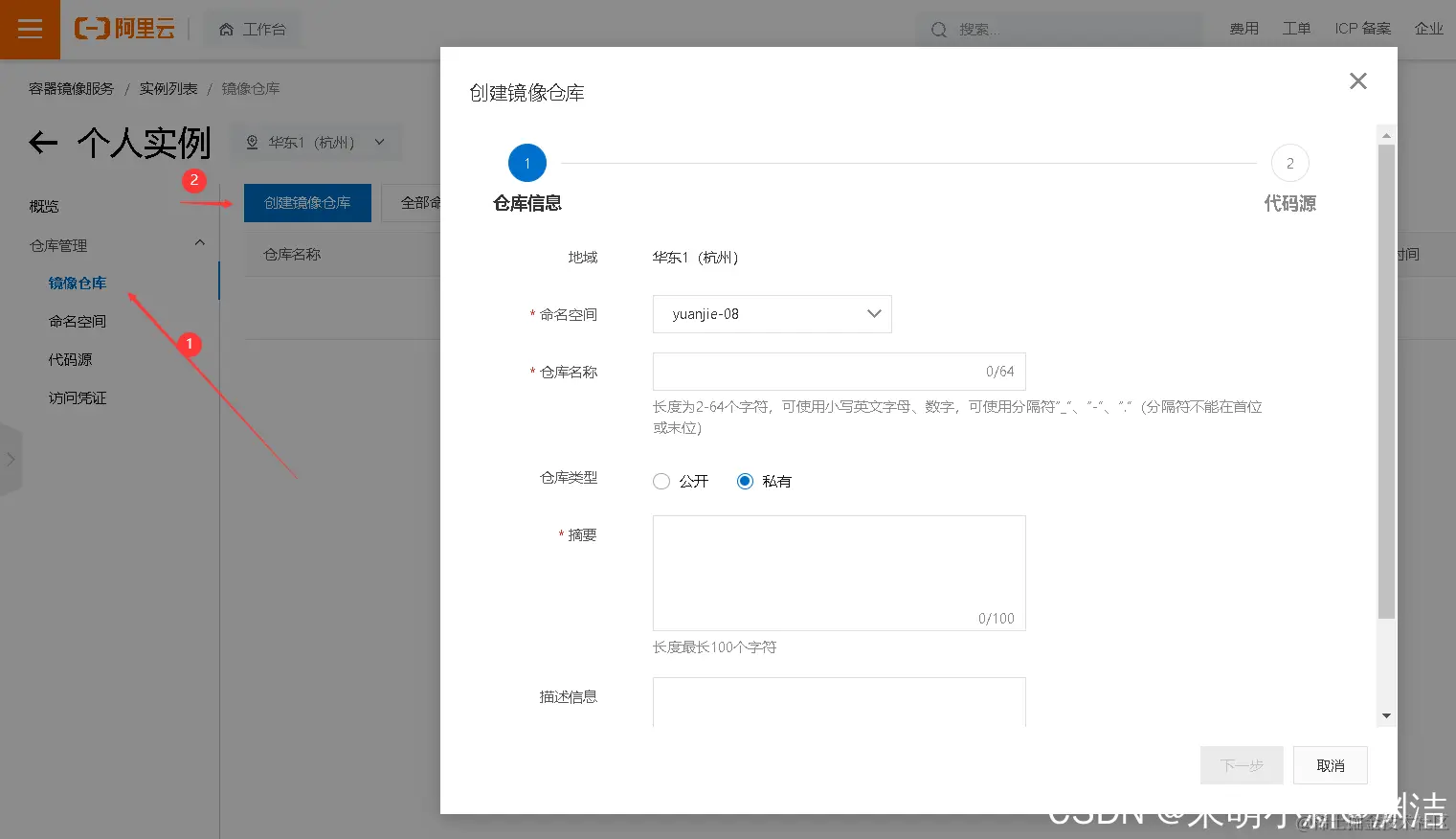Click the 创建镜像仓库 button
The image size is (1456, 839).
(307, 202)
